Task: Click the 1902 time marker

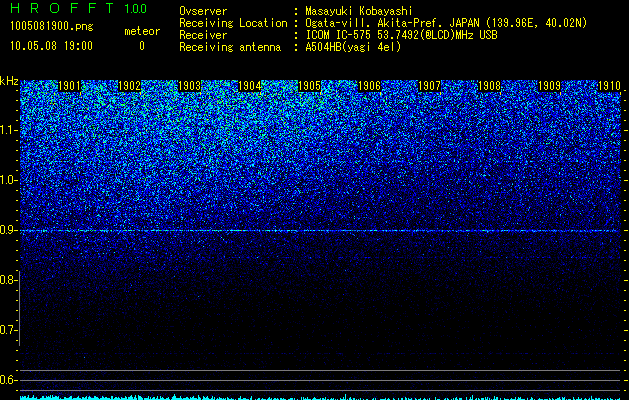Action: coord(130,86)
